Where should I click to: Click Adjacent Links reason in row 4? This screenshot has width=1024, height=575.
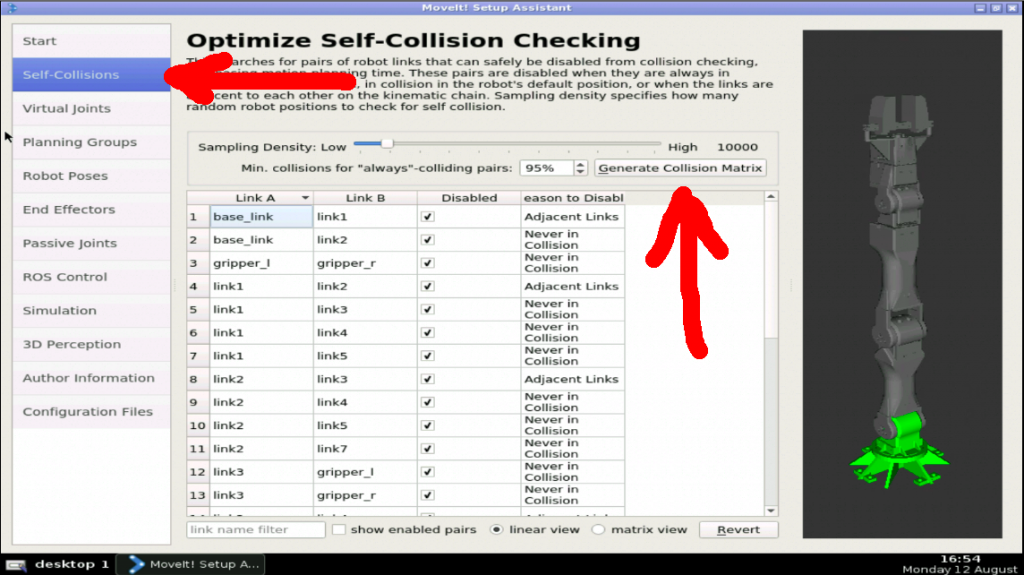[573, 286]
